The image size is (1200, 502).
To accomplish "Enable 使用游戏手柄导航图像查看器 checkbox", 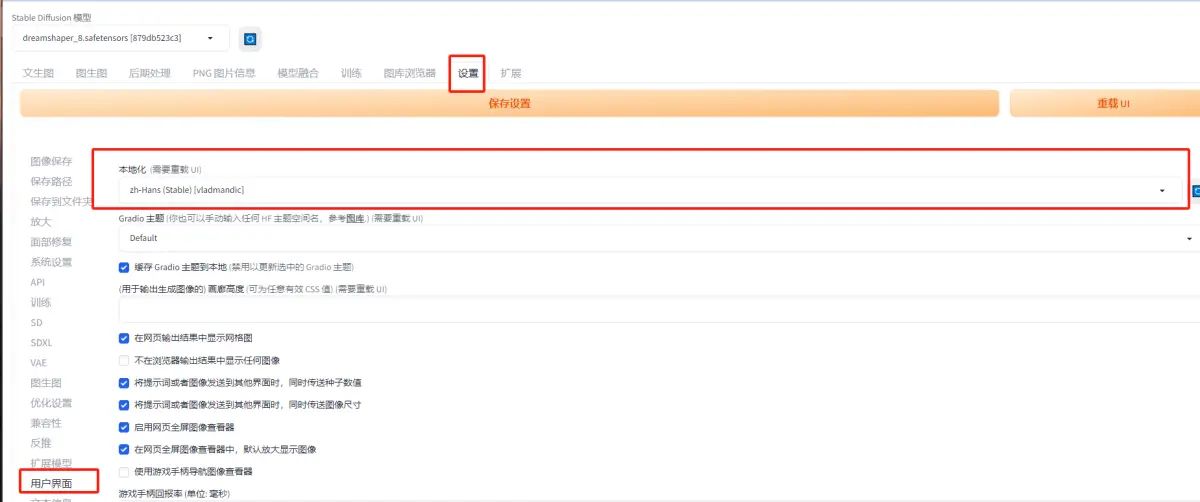I will tap(124, 471).
